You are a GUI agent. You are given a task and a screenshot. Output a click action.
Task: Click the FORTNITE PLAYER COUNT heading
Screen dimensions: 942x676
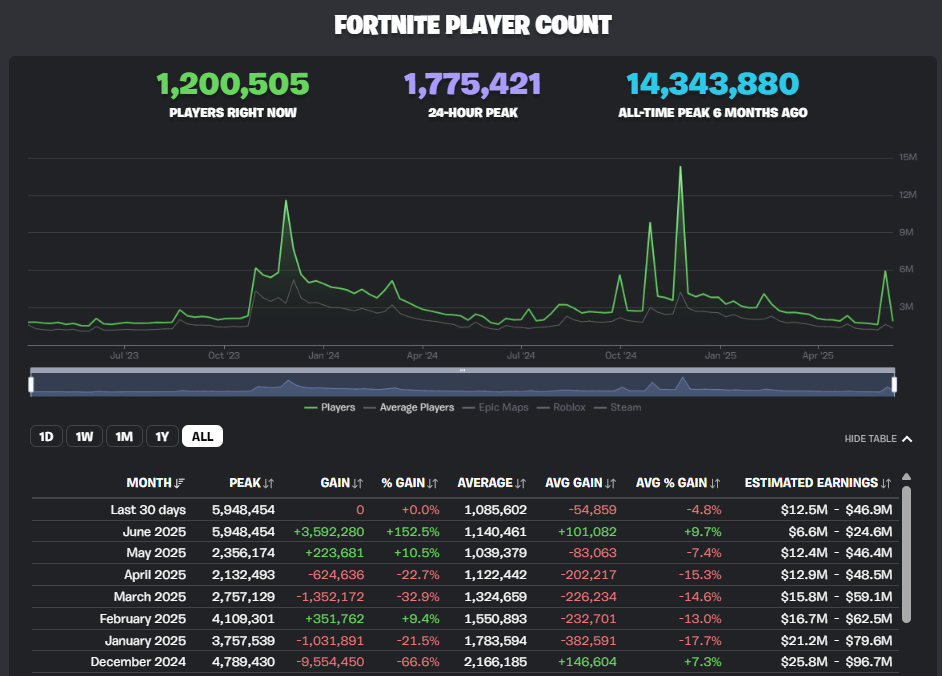pos(473,25)
